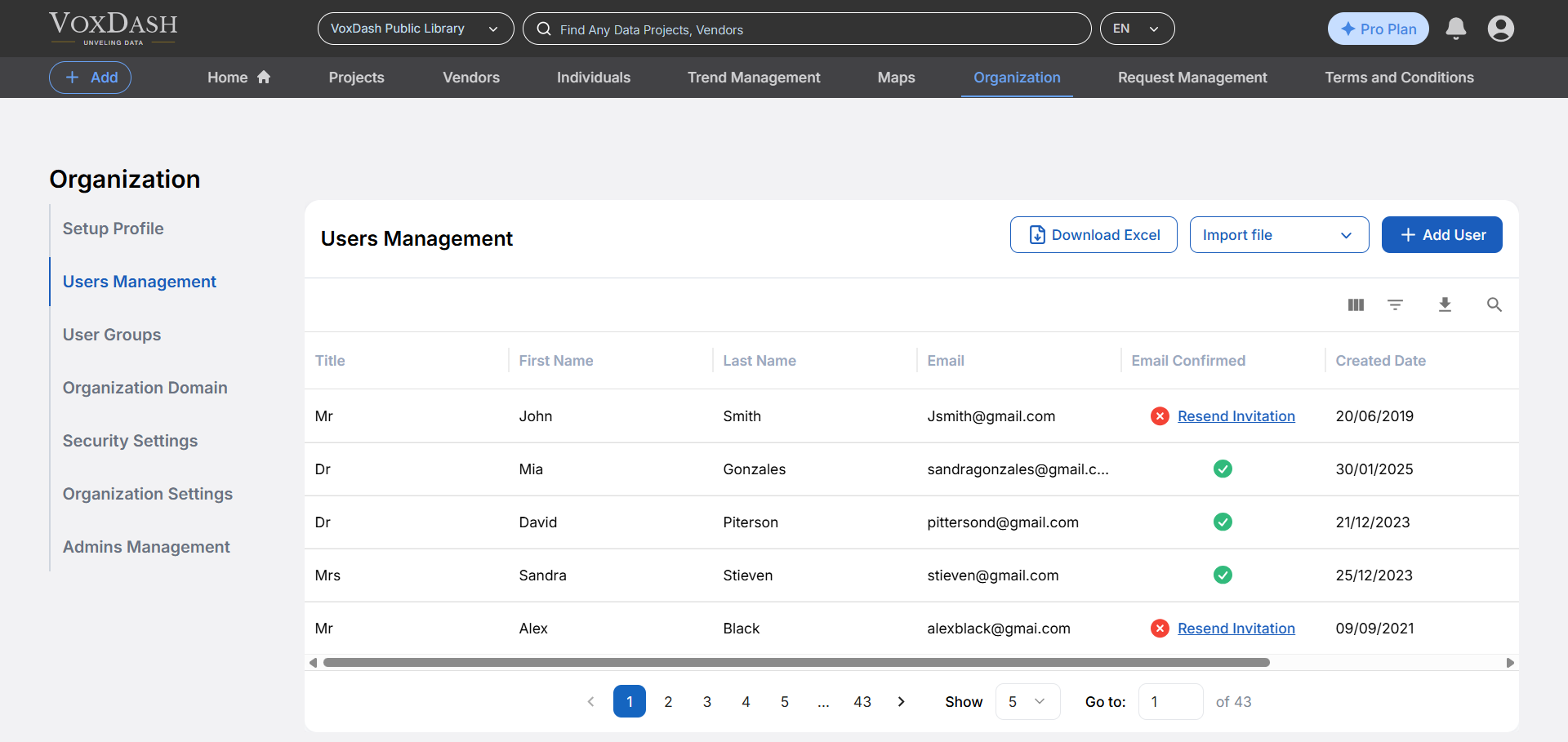Click the red unconfirmed email icon for Alex Black
1568x742 pixels.
click(1160, 629)
